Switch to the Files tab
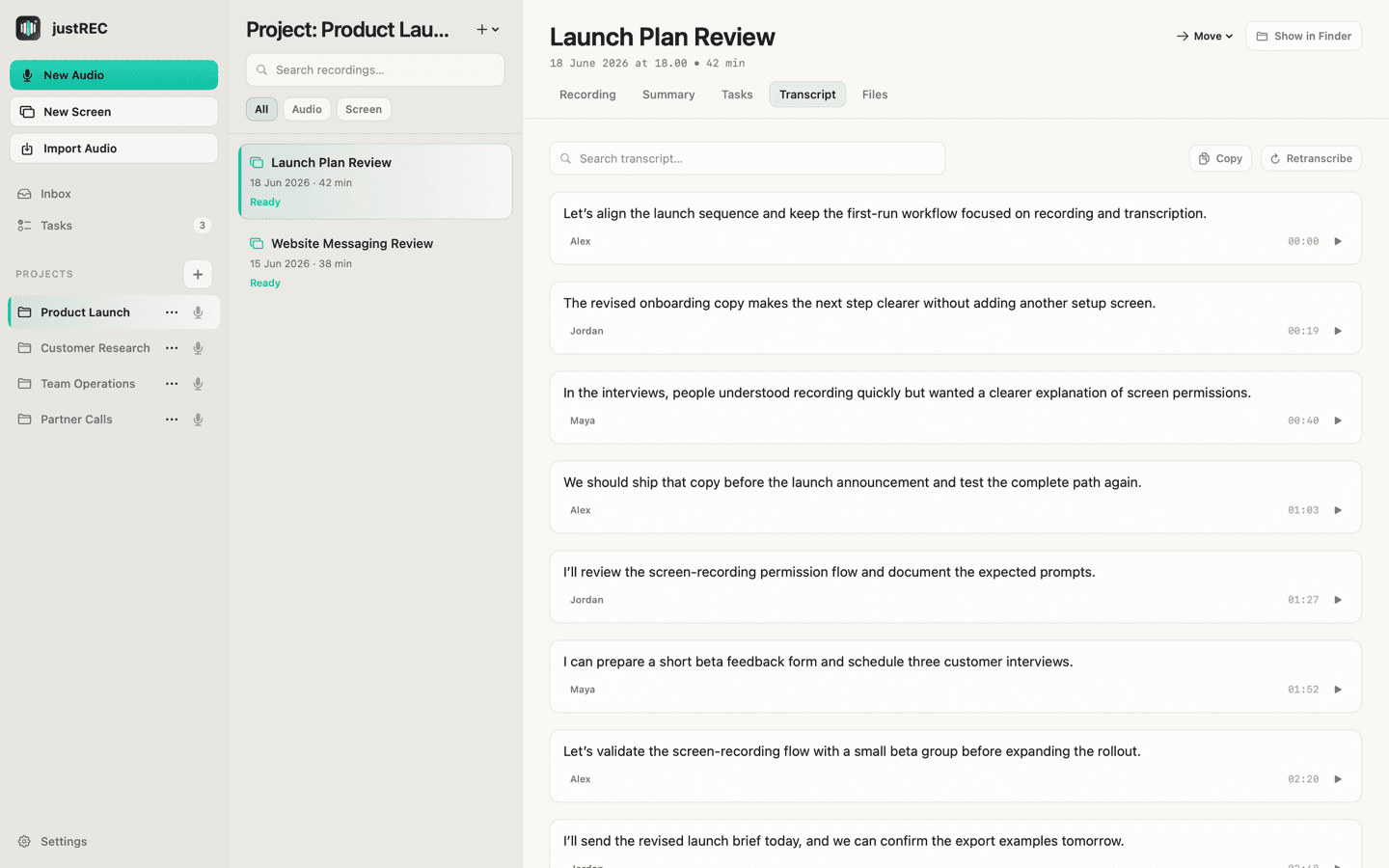 point(875,95)
